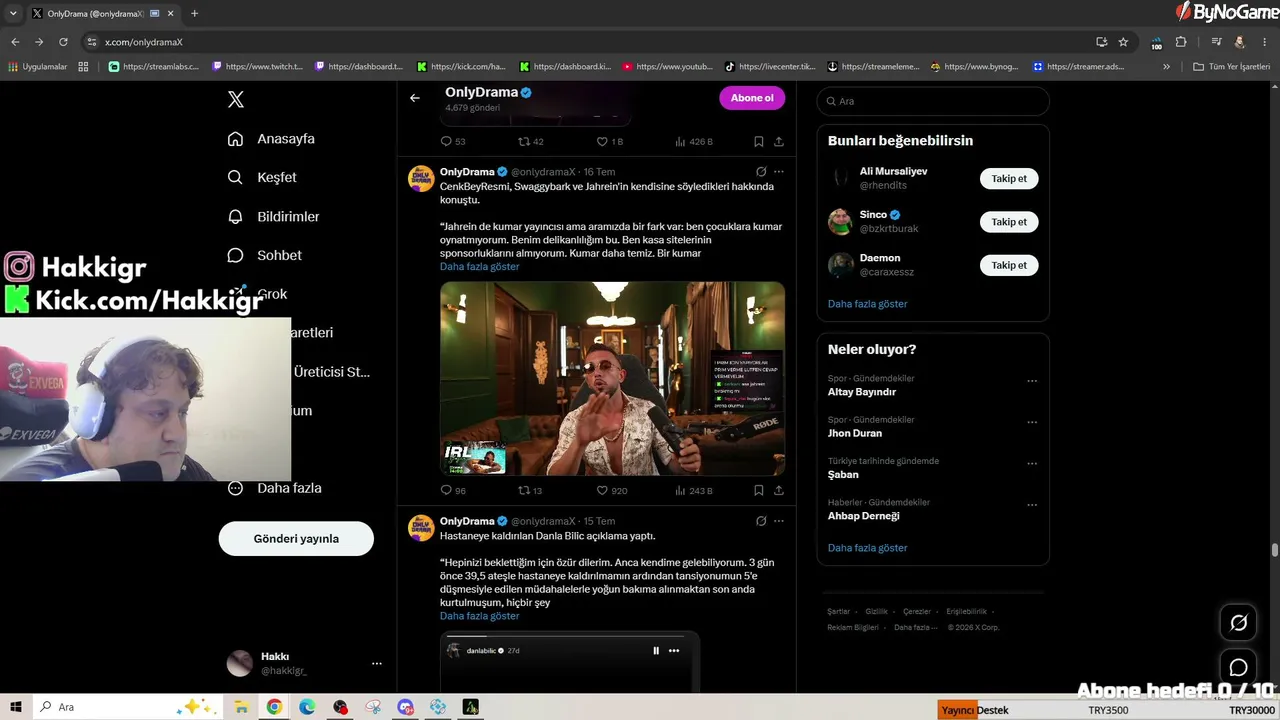The image size is (1280, 720).
Task: Follow Daemon with Takip et
Action: (x=1009, y=265)
